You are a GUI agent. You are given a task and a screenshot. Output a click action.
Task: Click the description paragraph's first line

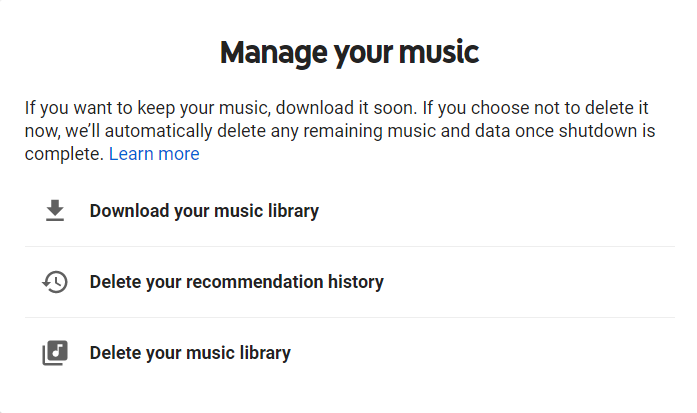point(336,108)
